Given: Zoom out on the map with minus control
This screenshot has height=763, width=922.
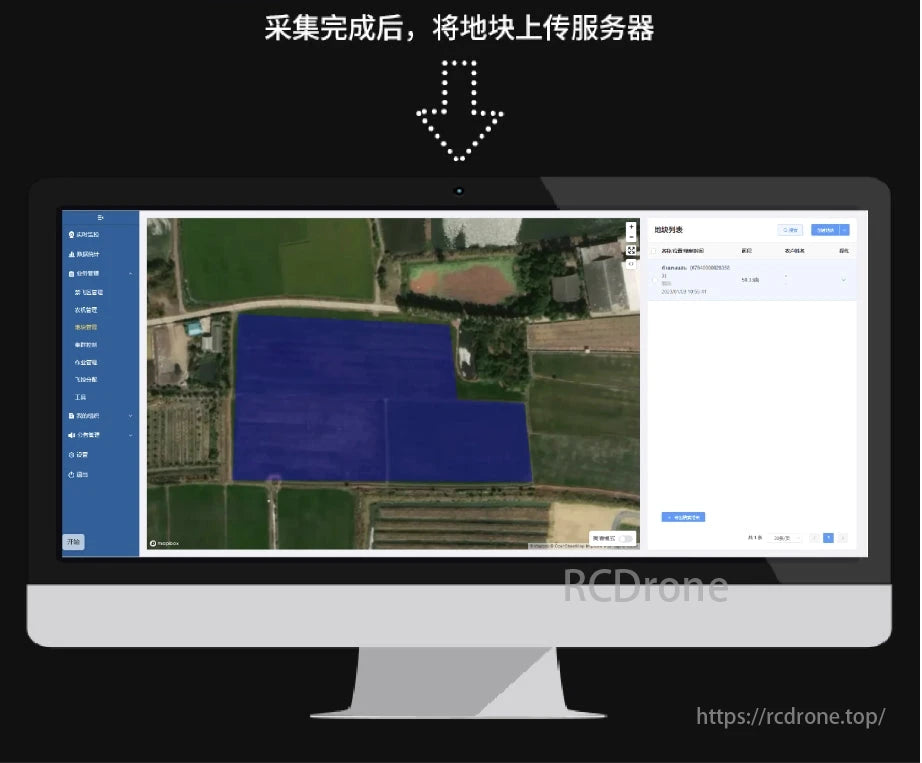Looking at the screenshot, I should pos(630,237).
